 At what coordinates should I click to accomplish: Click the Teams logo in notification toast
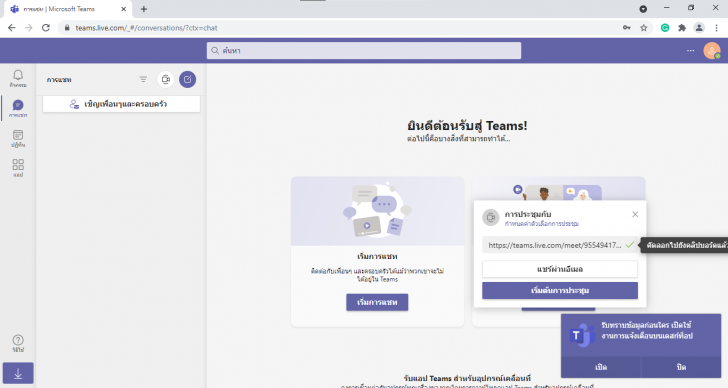[583, 335]
